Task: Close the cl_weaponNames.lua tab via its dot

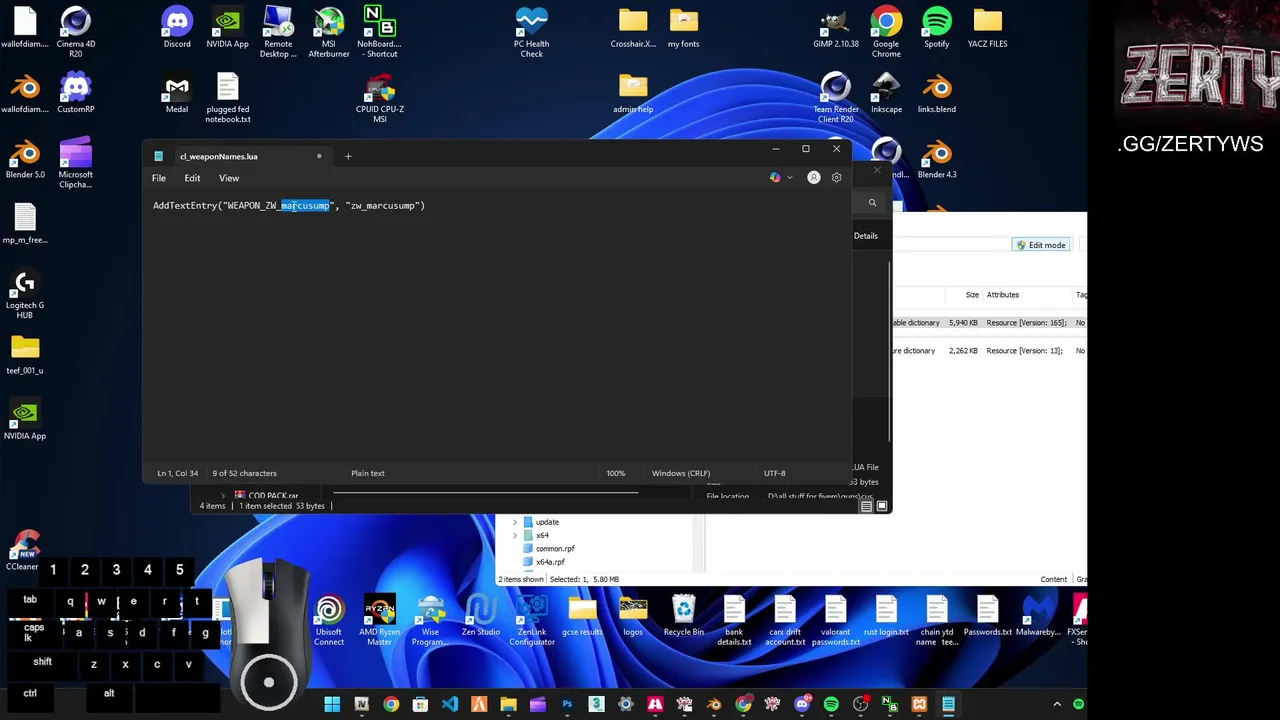Action: click(319, 156)
